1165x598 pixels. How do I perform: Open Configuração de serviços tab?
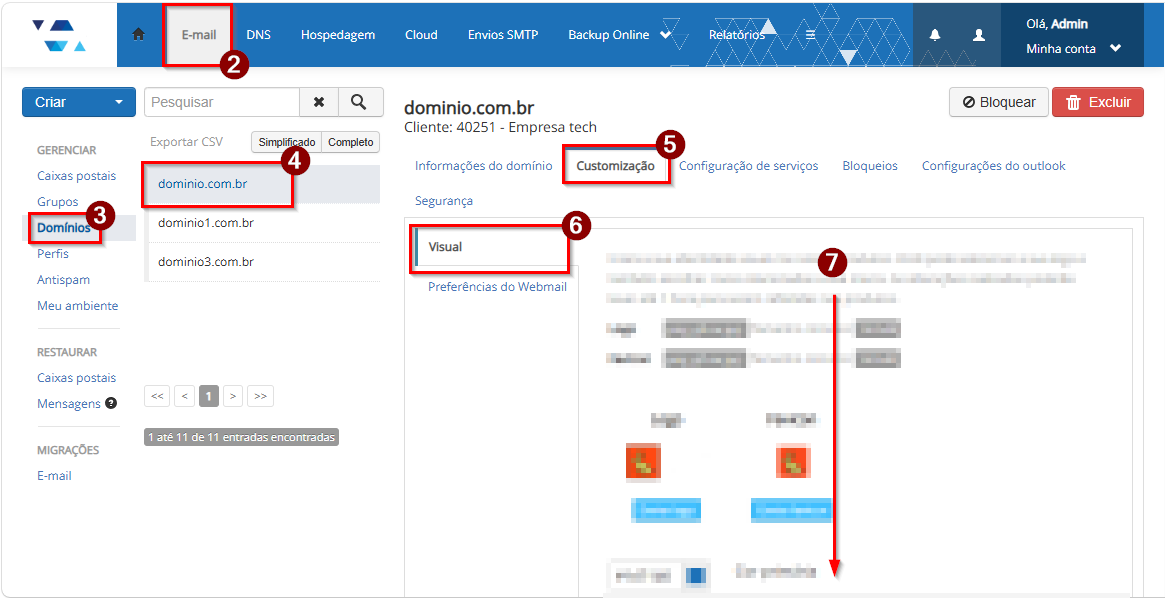pyautogui.click(x=748, y=166)
